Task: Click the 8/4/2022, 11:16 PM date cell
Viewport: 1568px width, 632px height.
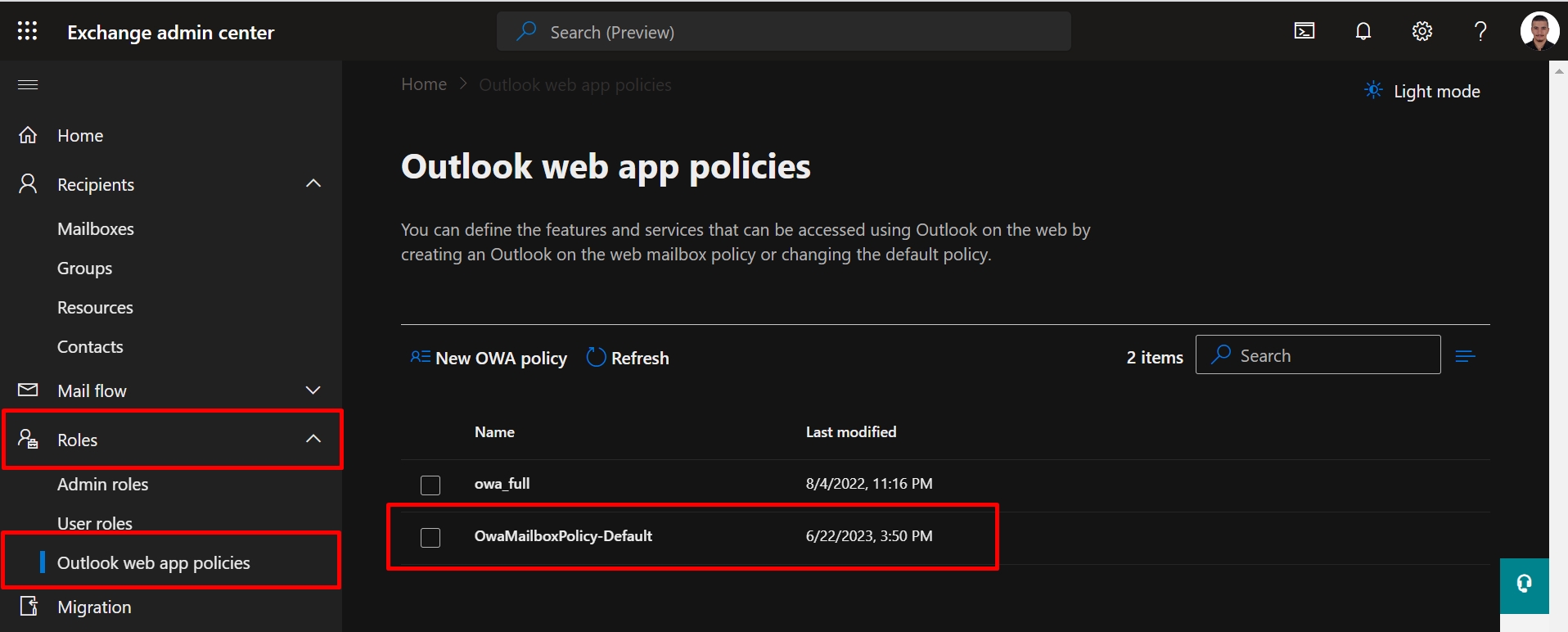Action: tap(869, 484)
